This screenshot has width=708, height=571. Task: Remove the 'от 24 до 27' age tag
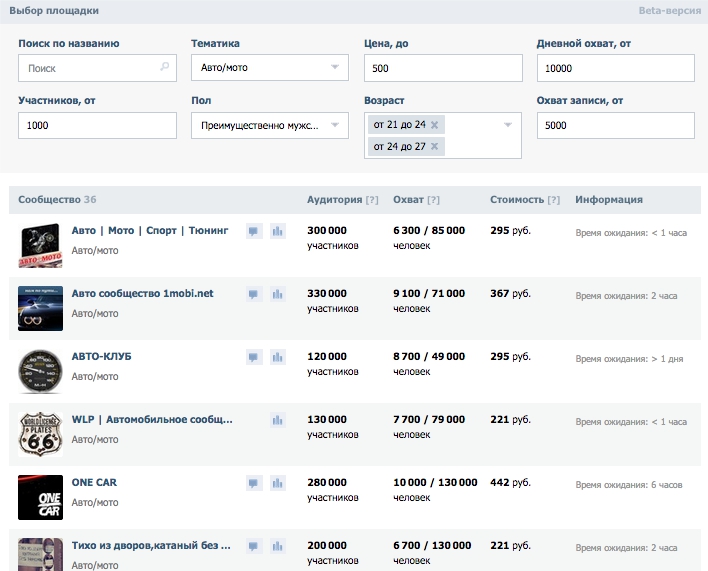tap(436, 147)
